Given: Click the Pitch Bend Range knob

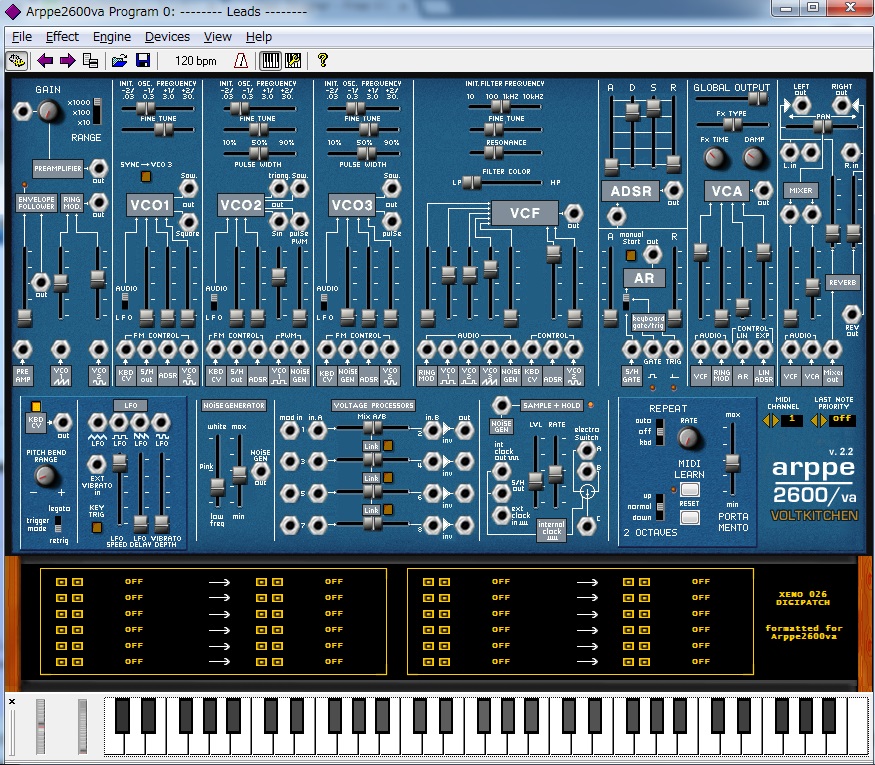Looking at the screenshot, I should point(45,476).
